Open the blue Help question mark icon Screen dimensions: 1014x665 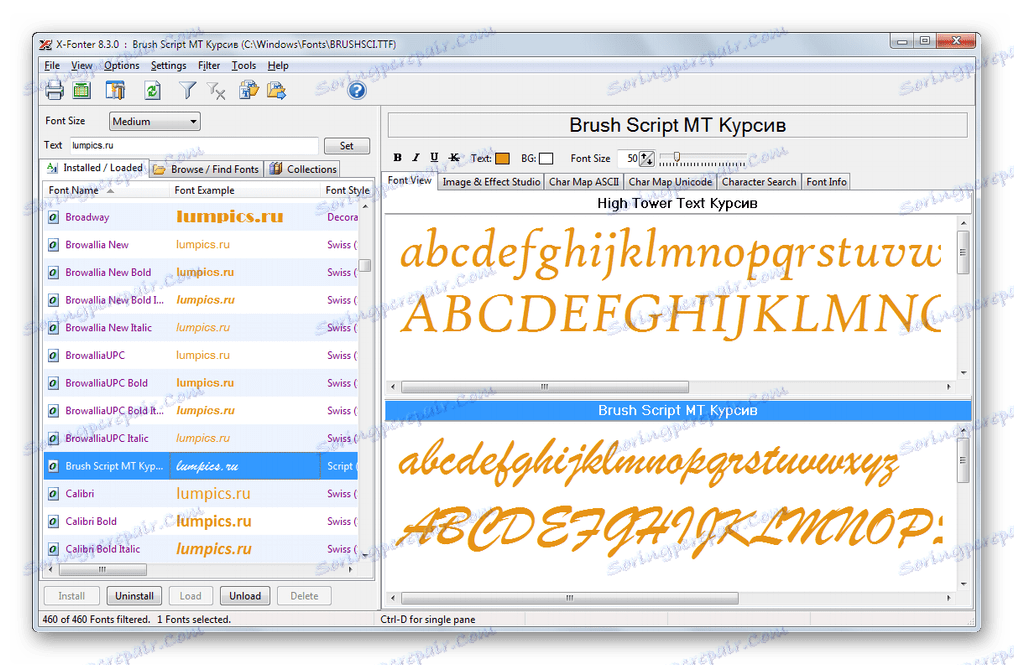(x=356, y=90)
